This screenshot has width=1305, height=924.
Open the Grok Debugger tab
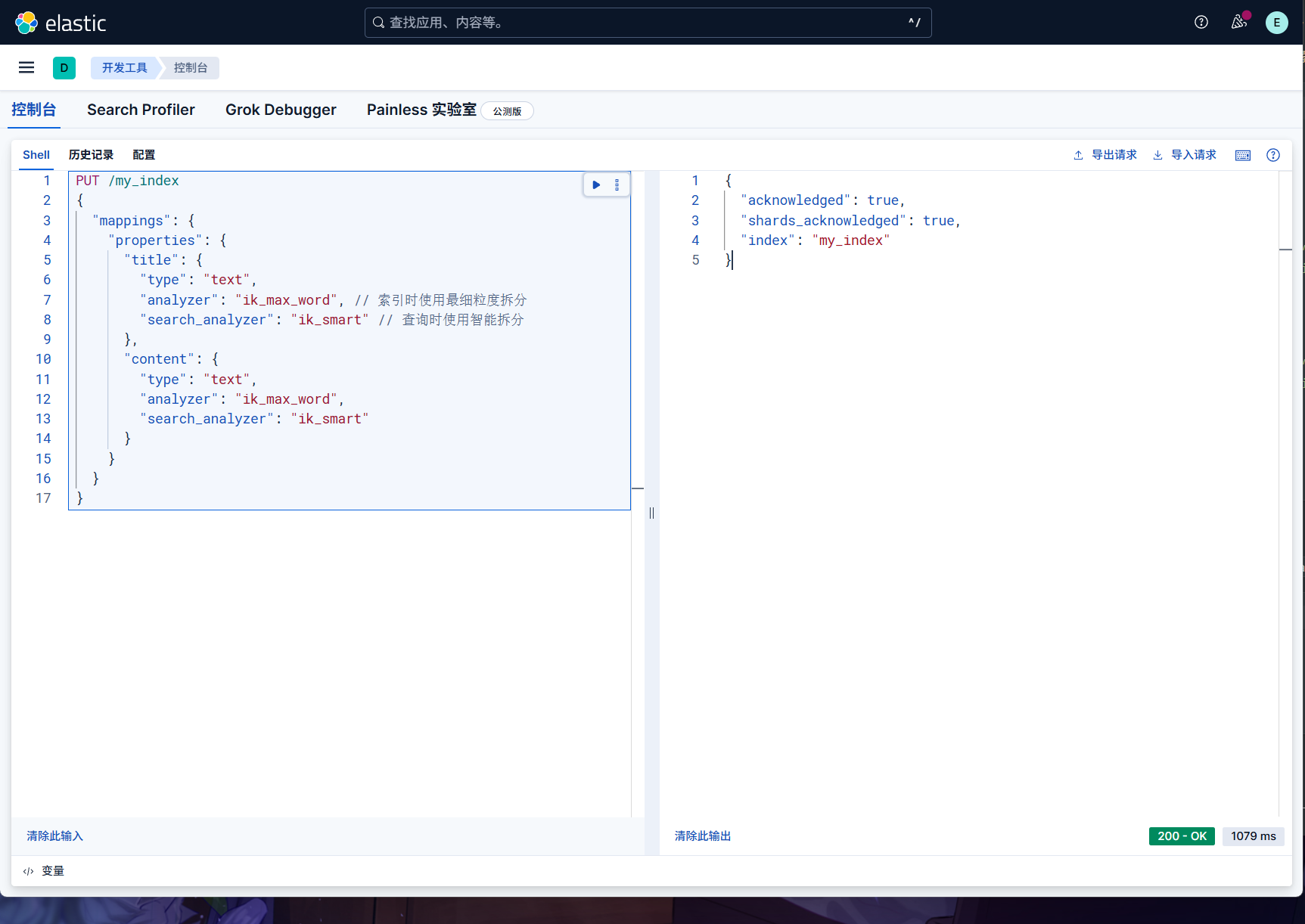281,110
